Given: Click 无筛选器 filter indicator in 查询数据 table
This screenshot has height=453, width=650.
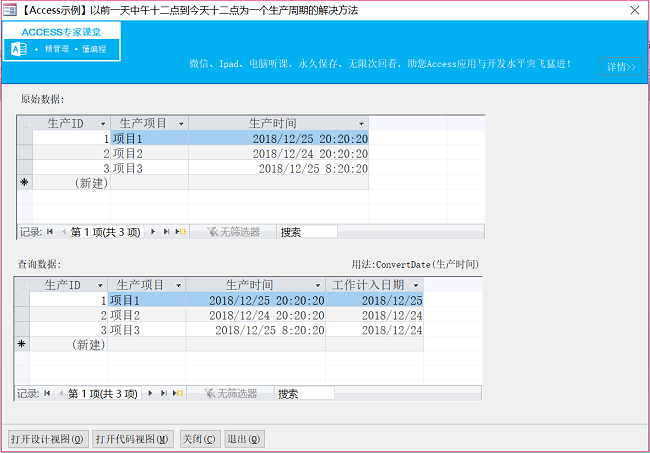Looking at the screenshot, I should (231, 393).
